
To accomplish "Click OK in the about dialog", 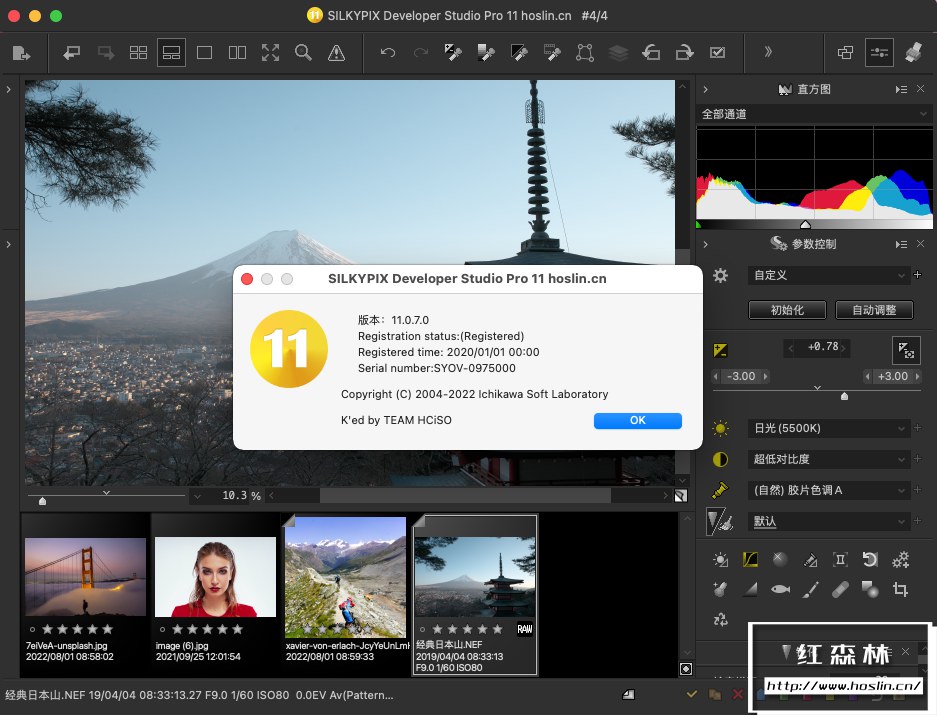I will pos(637,421).
